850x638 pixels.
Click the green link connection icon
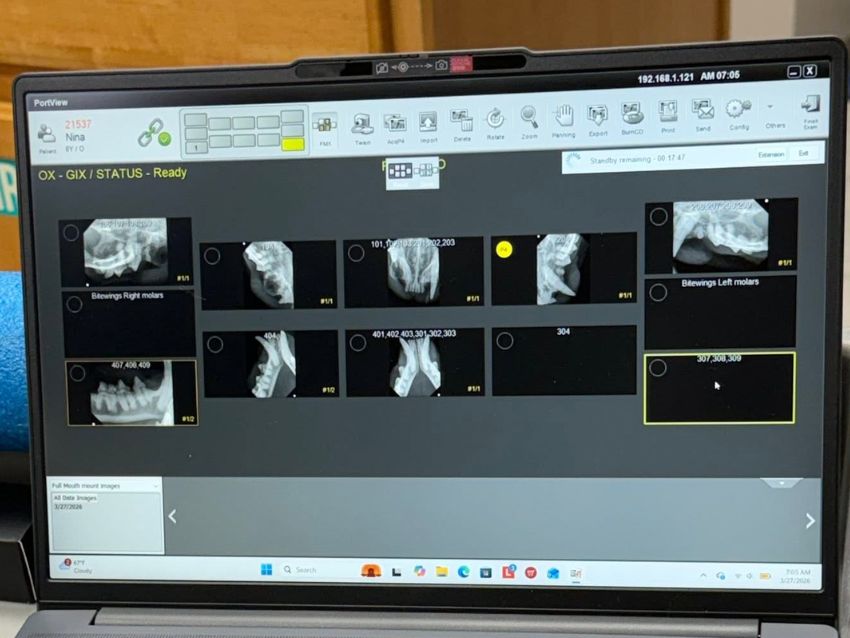coord(153,133)
